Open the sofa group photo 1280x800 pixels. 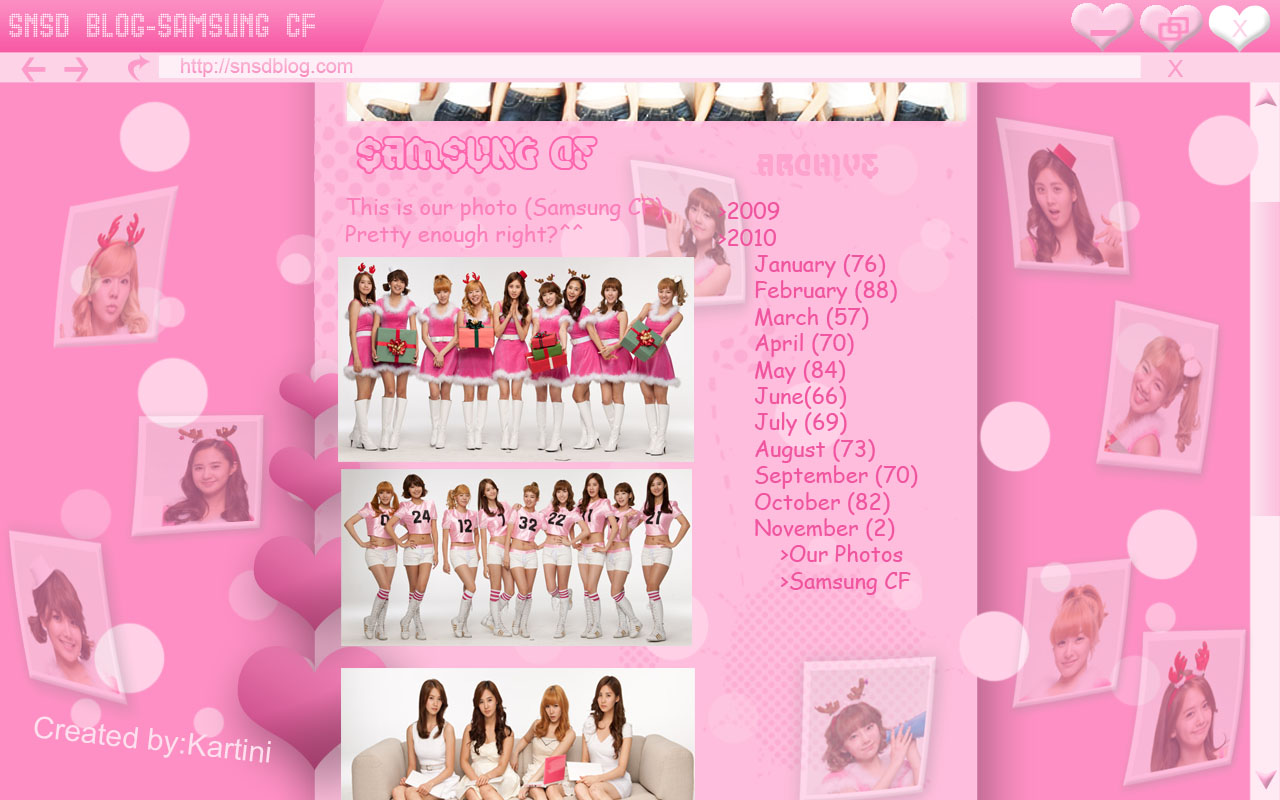click(x=518, y=734)
